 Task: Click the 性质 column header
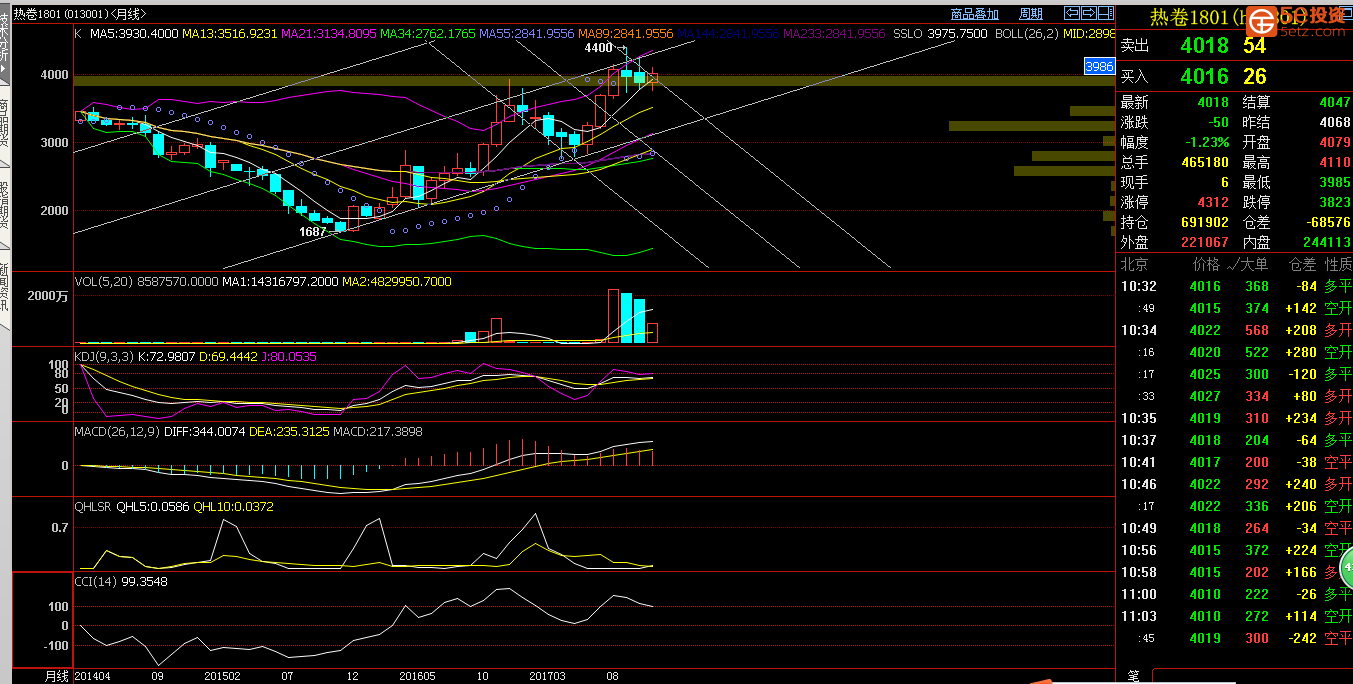coord(1338,265)
